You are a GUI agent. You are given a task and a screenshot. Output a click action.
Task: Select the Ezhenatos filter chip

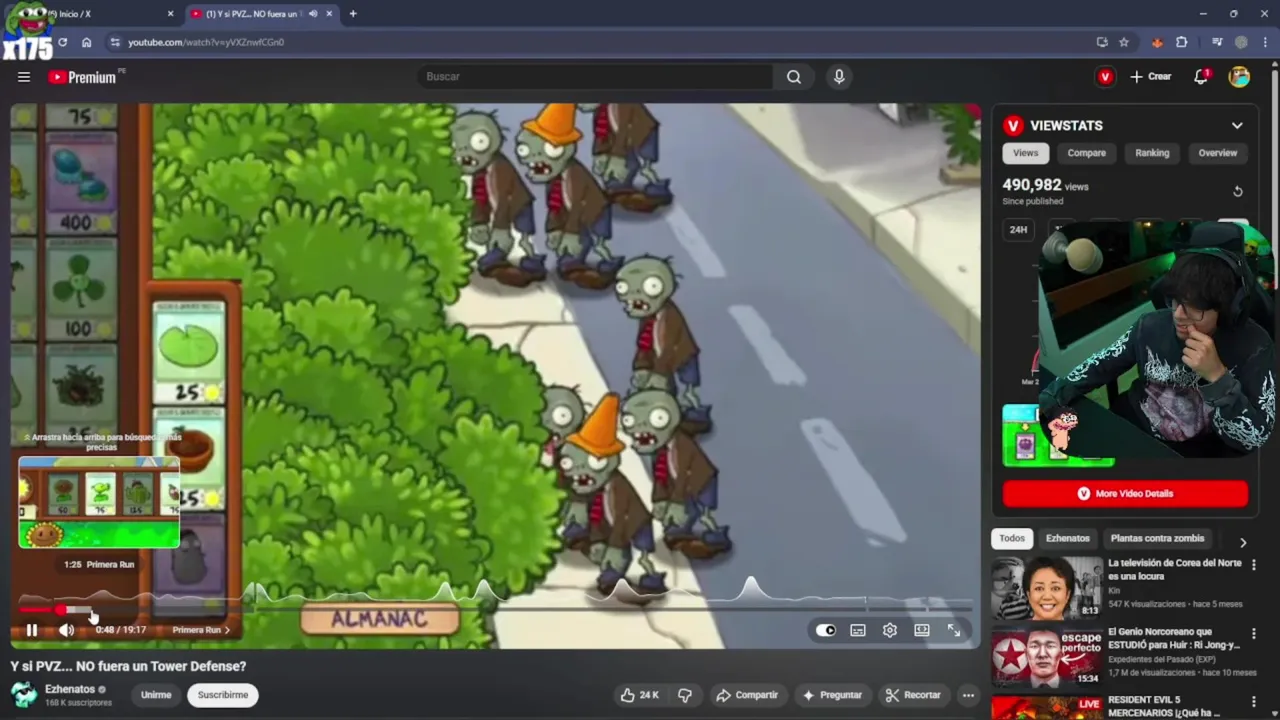1067,538
